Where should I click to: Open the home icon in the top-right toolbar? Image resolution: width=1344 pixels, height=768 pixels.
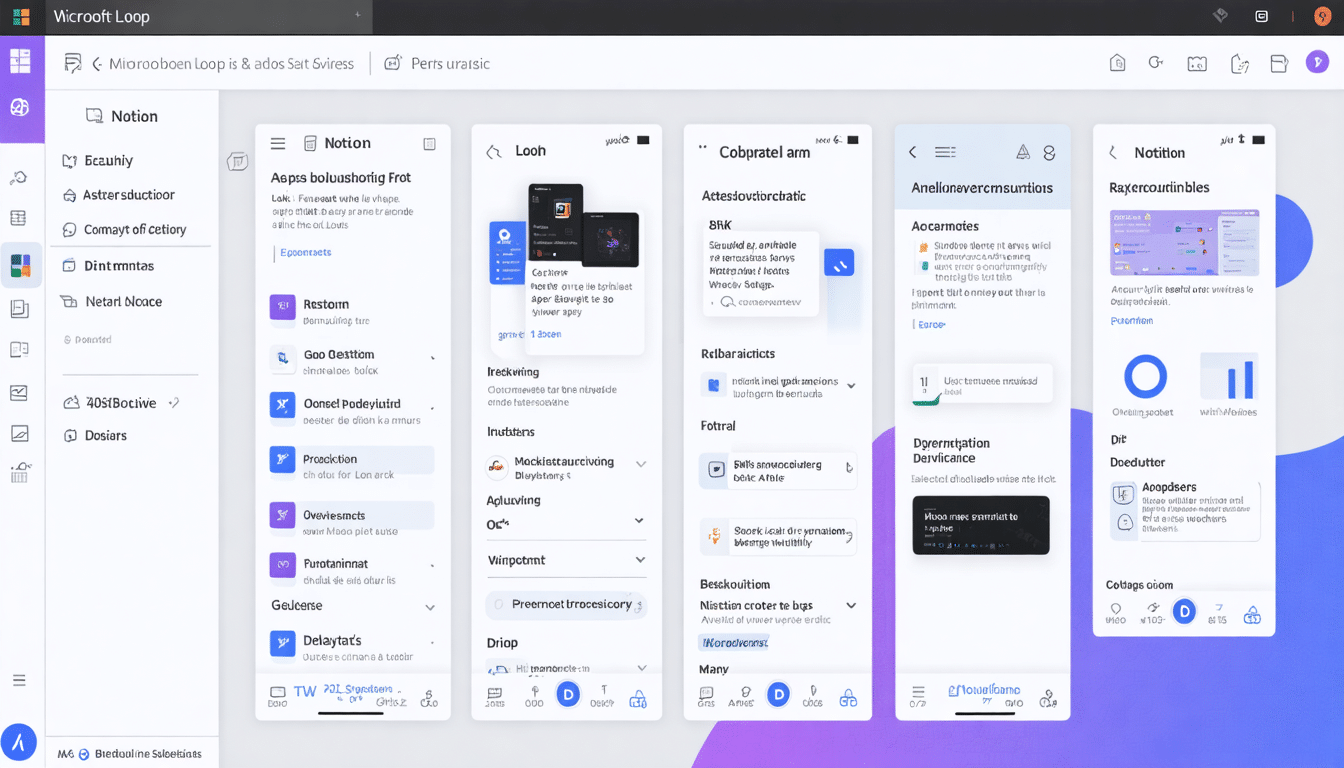tap(1118, 63)
